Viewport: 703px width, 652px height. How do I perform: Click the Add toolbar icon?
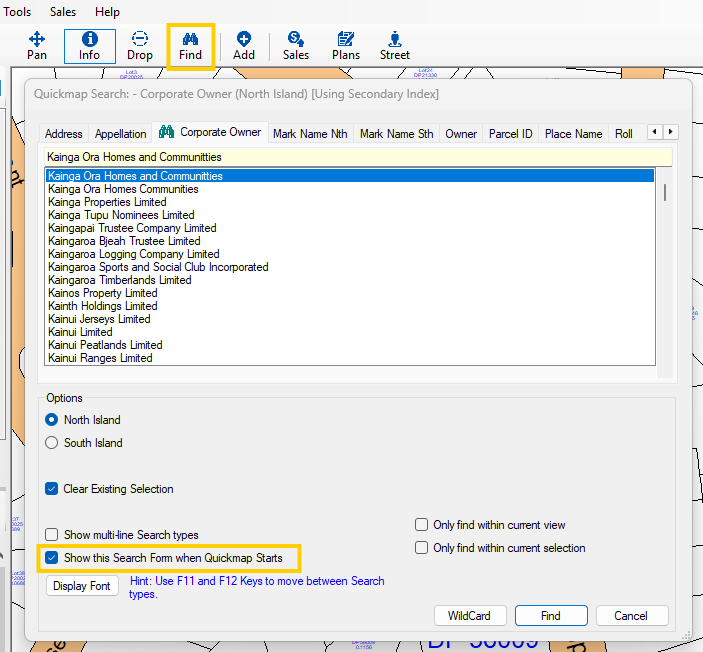[244, 45]
